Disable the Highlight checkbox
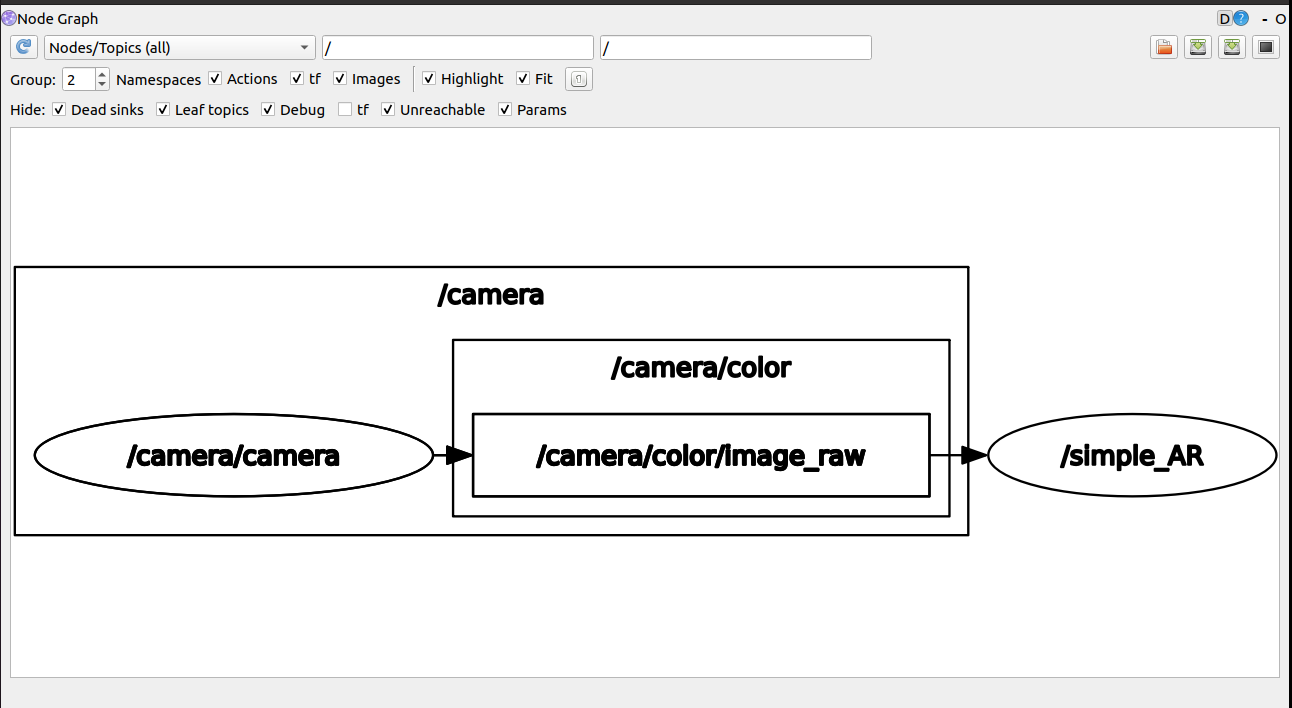The height and width of the screenshot is (708, 1292). pos(429,79)
